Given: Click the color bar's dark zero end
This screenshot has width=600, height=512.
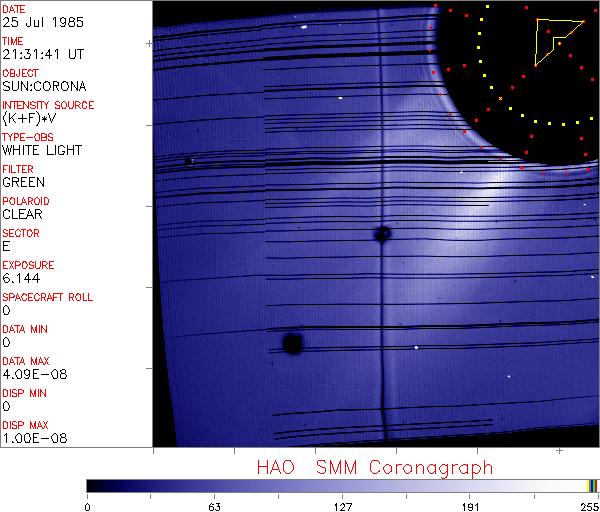Looking at the screenshot, I should pos(92,485).
